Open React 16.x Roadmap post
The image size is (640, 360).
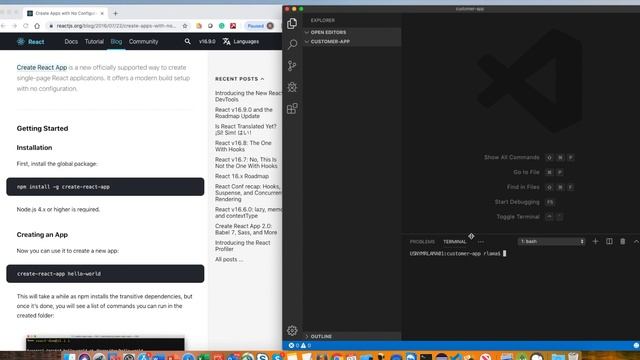point(242,176)
